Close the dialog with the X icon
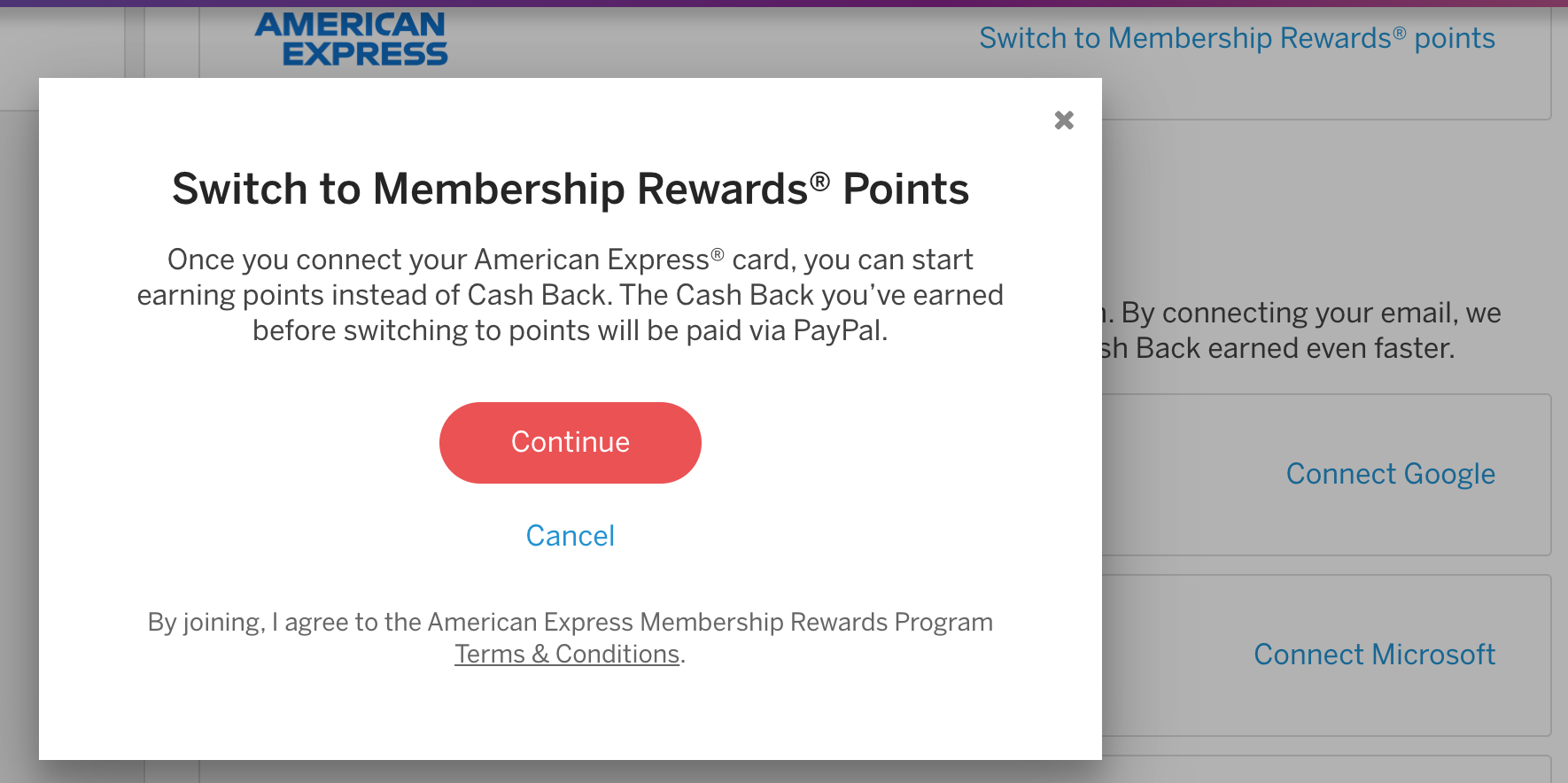Image resolution: width=1568 pixels, height=783 pixels. pyautogui.click(x=1064, y=120)
